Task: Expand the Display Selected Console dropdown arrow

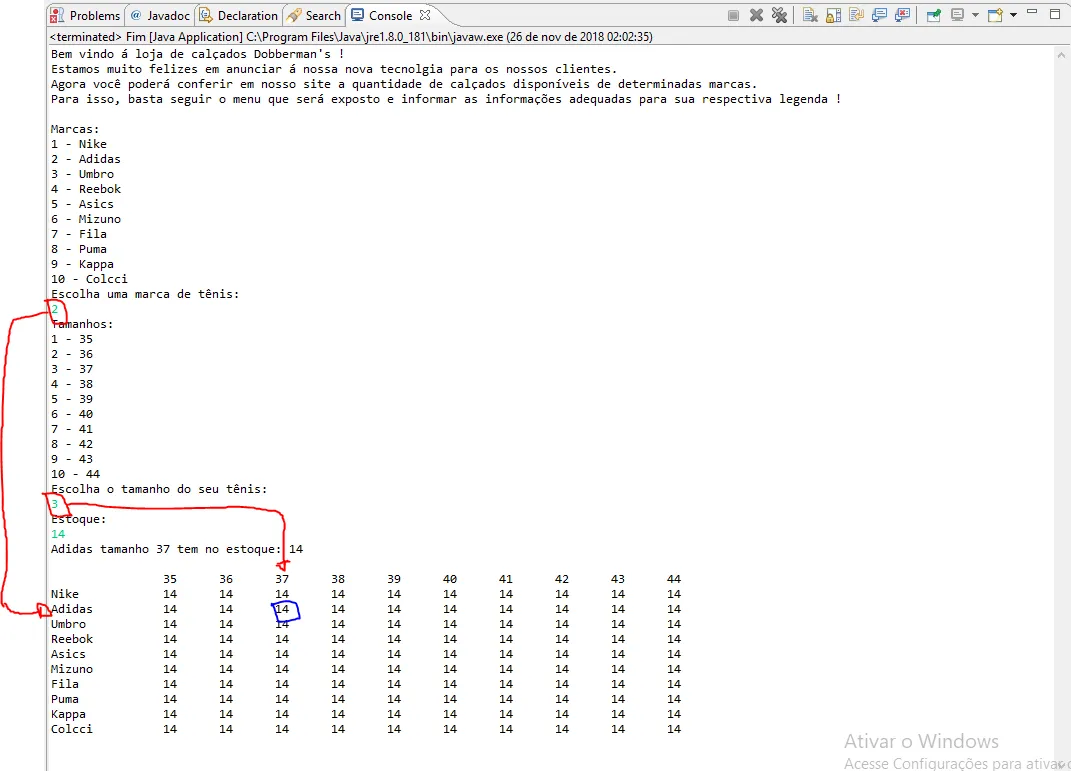Action: pyautogui.click(x=975, y=15)
